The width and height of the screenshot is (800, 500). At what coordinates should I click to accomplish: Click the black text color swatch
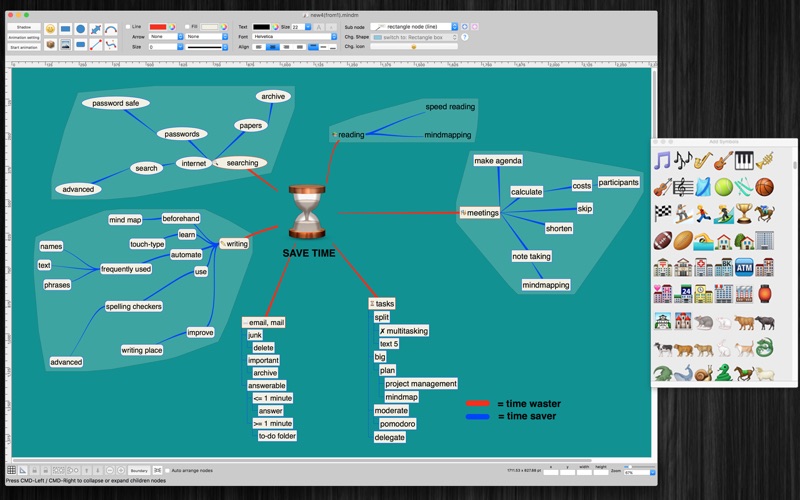pyautogui.click(x=261, y=27)
